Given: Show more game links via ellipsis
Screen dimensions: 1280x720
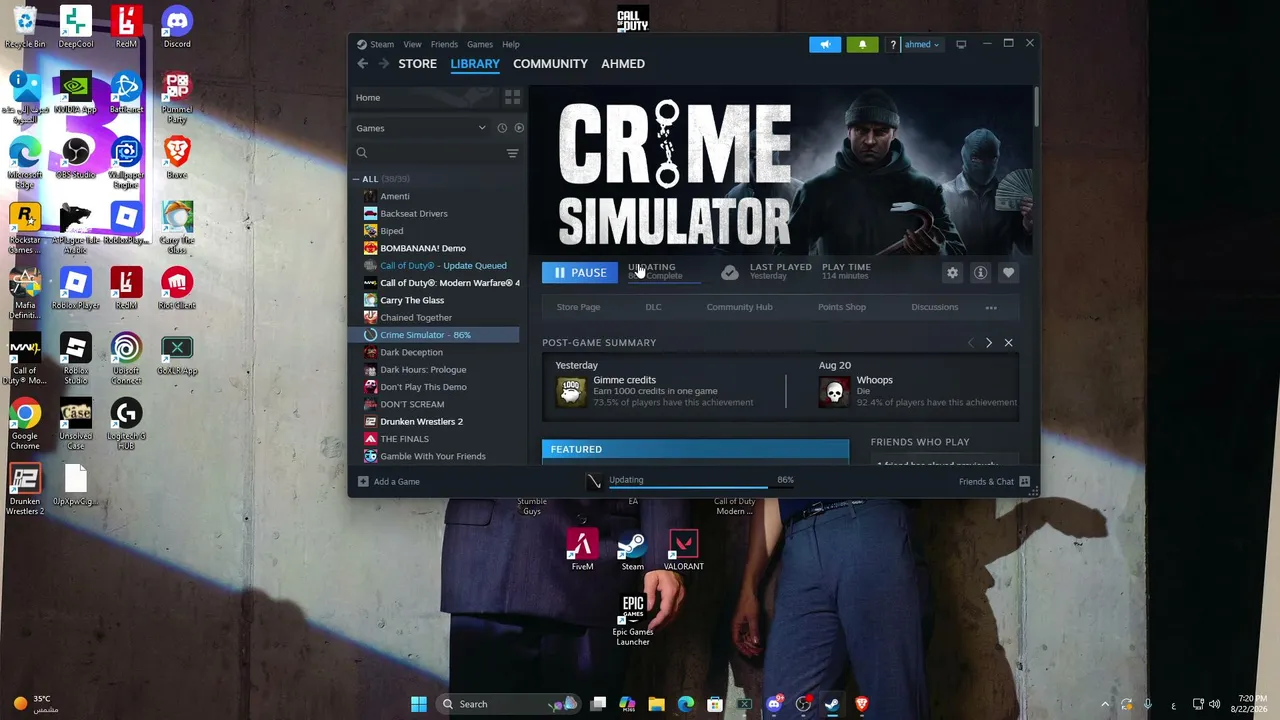Looking at the screenshot, I should (x=991, y=307).
